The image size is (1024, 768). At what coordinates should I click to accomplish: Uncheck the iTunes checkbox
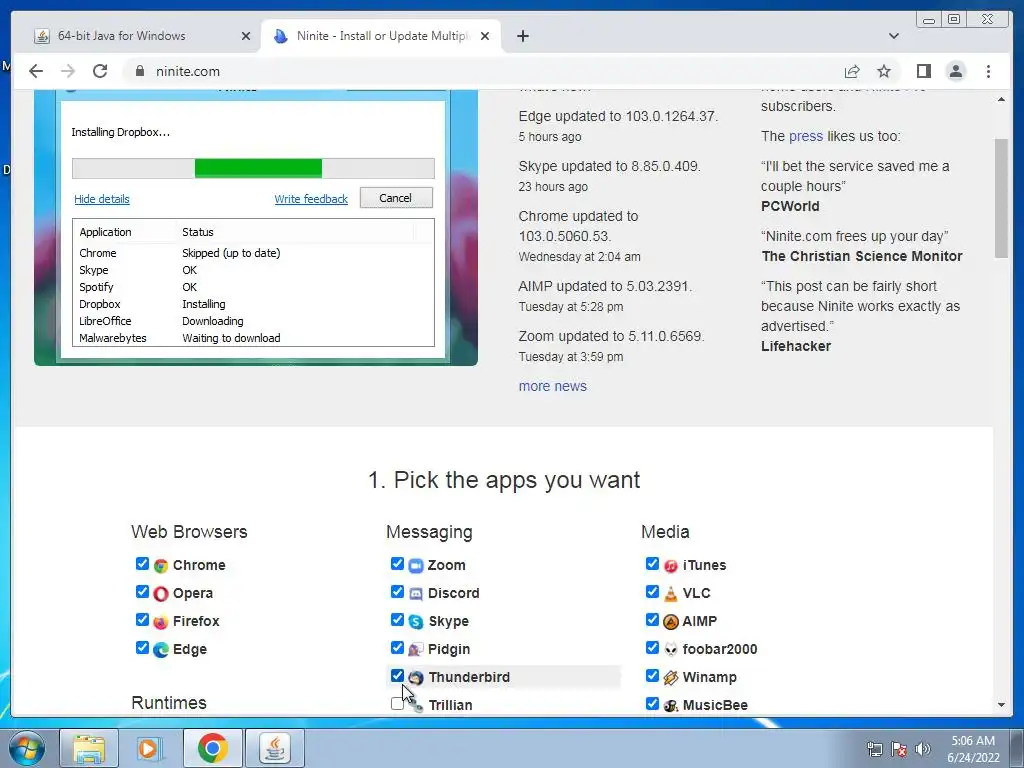[652, 564]
